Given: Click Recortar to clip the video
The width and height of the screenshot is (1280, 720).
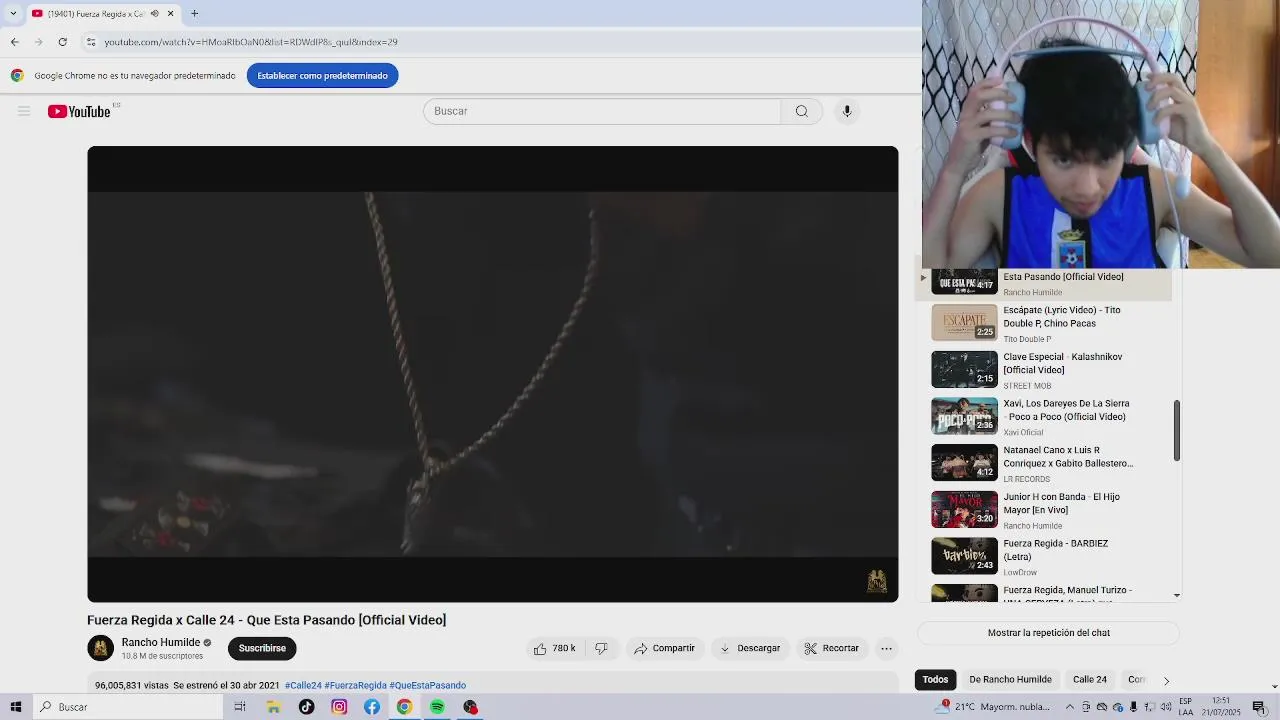Looking at the screenshot, I should click(x=832, y=648).
